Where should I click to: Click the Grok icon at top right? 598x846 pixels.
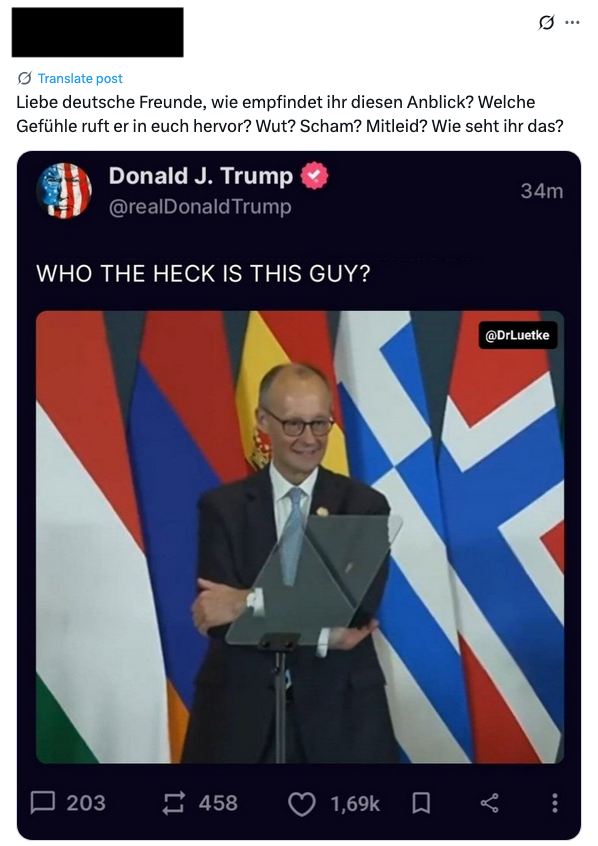546,23
